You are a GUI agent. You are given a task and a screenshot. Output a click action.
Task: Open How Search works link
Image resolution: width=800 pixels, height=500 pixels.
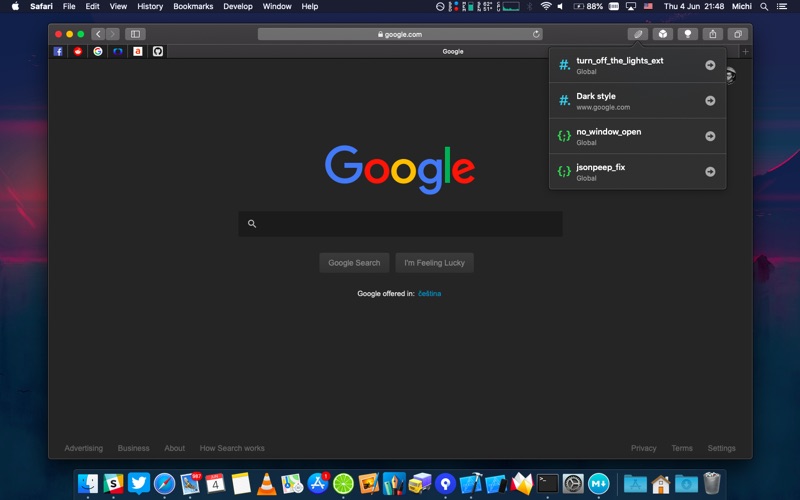232,448
